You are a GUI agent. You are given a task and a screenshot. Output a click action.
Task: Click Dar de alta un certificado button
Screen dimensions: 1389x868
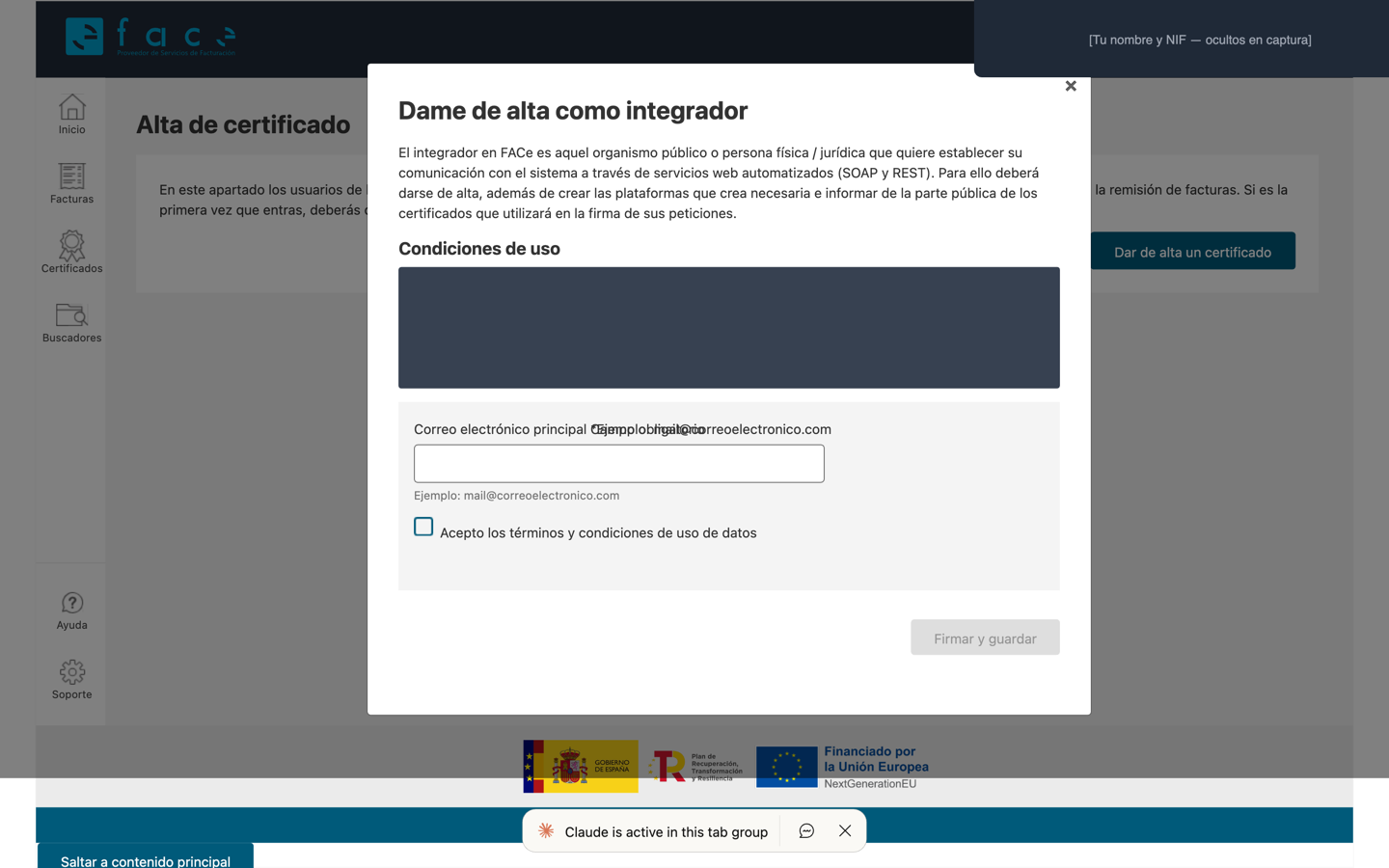(1192, 251)
